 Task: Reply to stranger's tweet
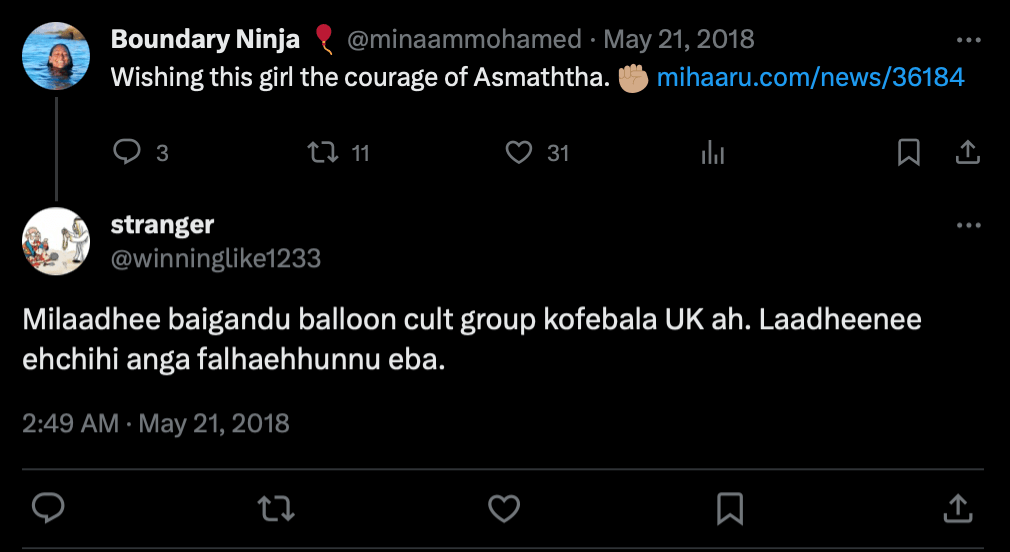[48, 508]
